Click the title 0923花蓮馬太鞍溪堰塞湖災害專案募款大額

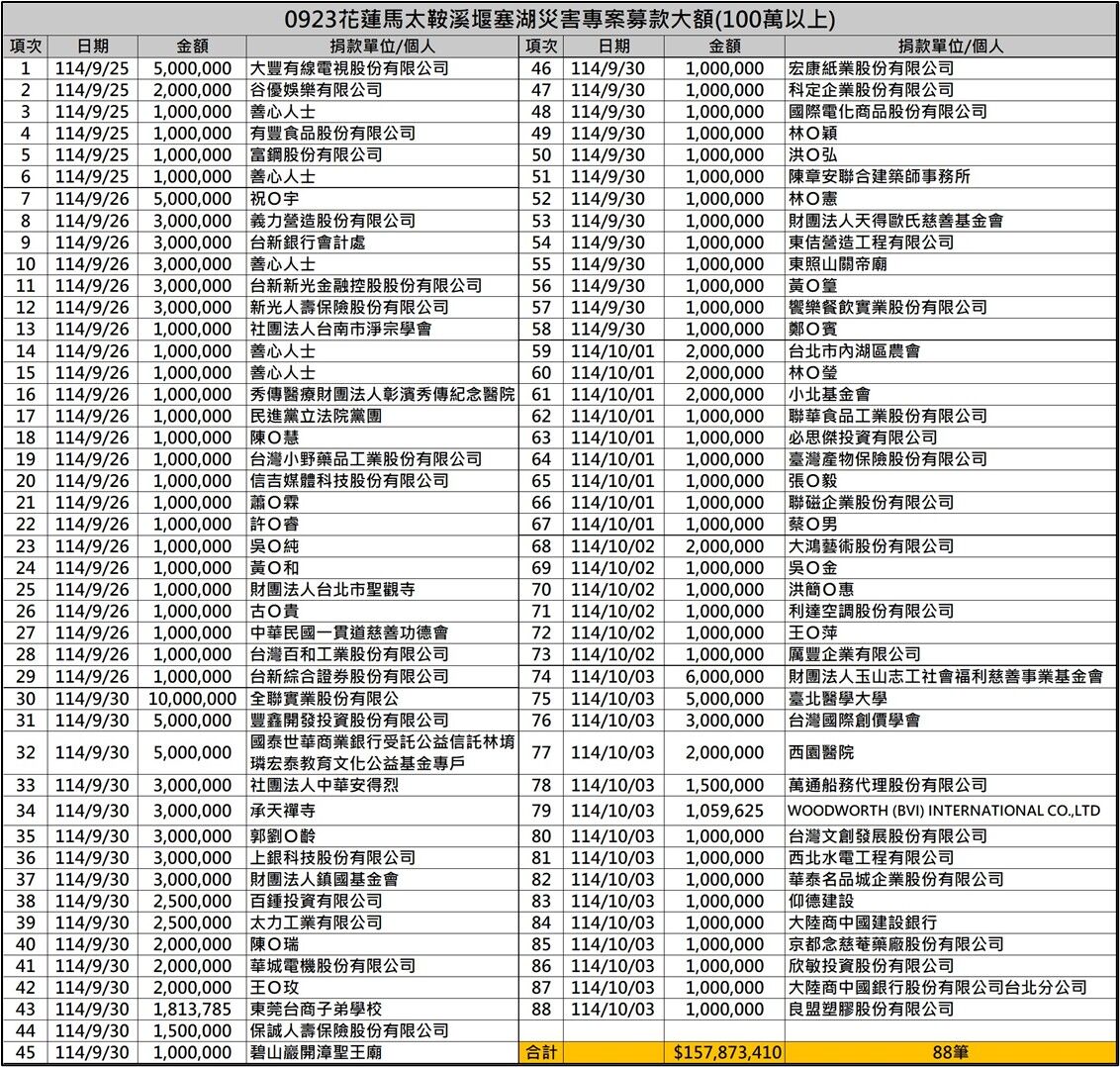click(560, 20)
